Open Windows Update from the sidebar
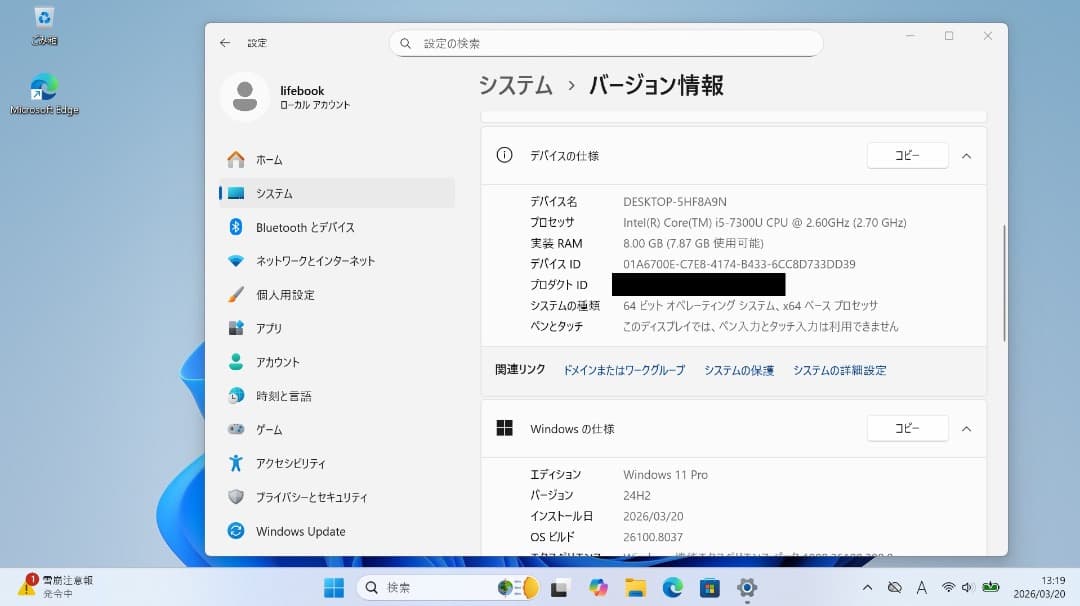The height and width of the screenshot is (606, 1080). click(300, 531)
